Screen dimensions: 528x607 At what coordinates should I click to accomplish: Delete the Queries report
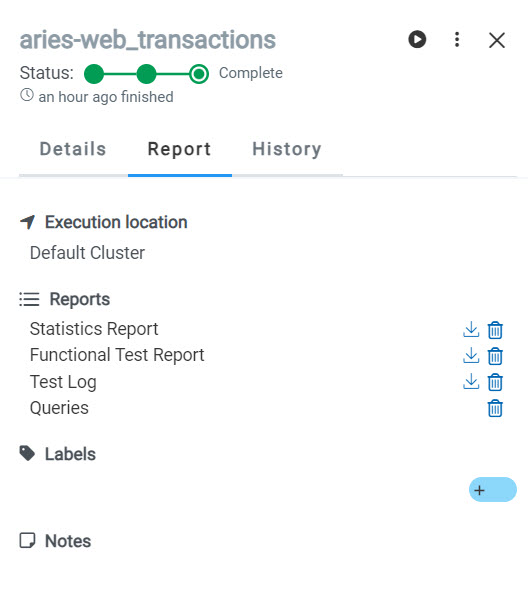[495, 408]
